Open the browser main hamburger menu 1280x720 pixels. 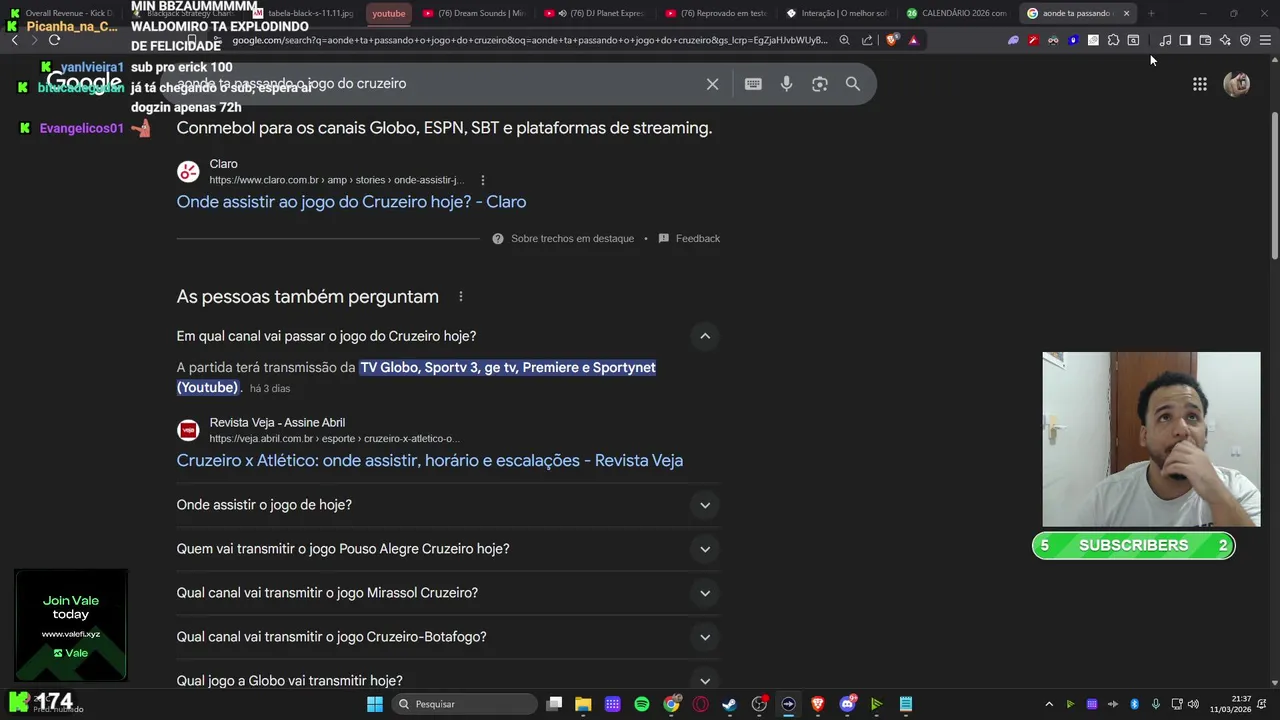1265,40
